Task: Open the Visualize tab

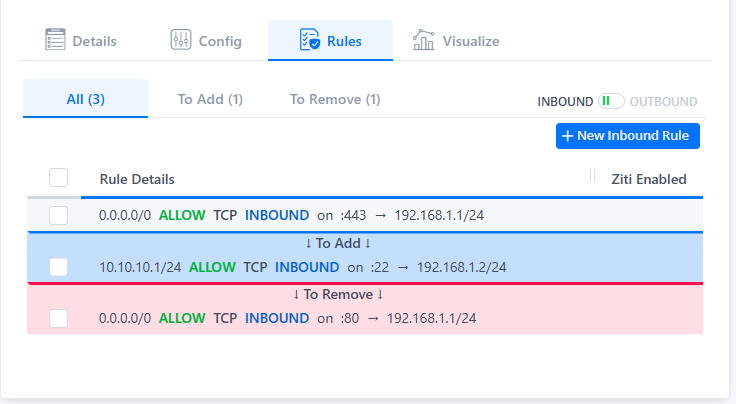Action: click(470, 41)
